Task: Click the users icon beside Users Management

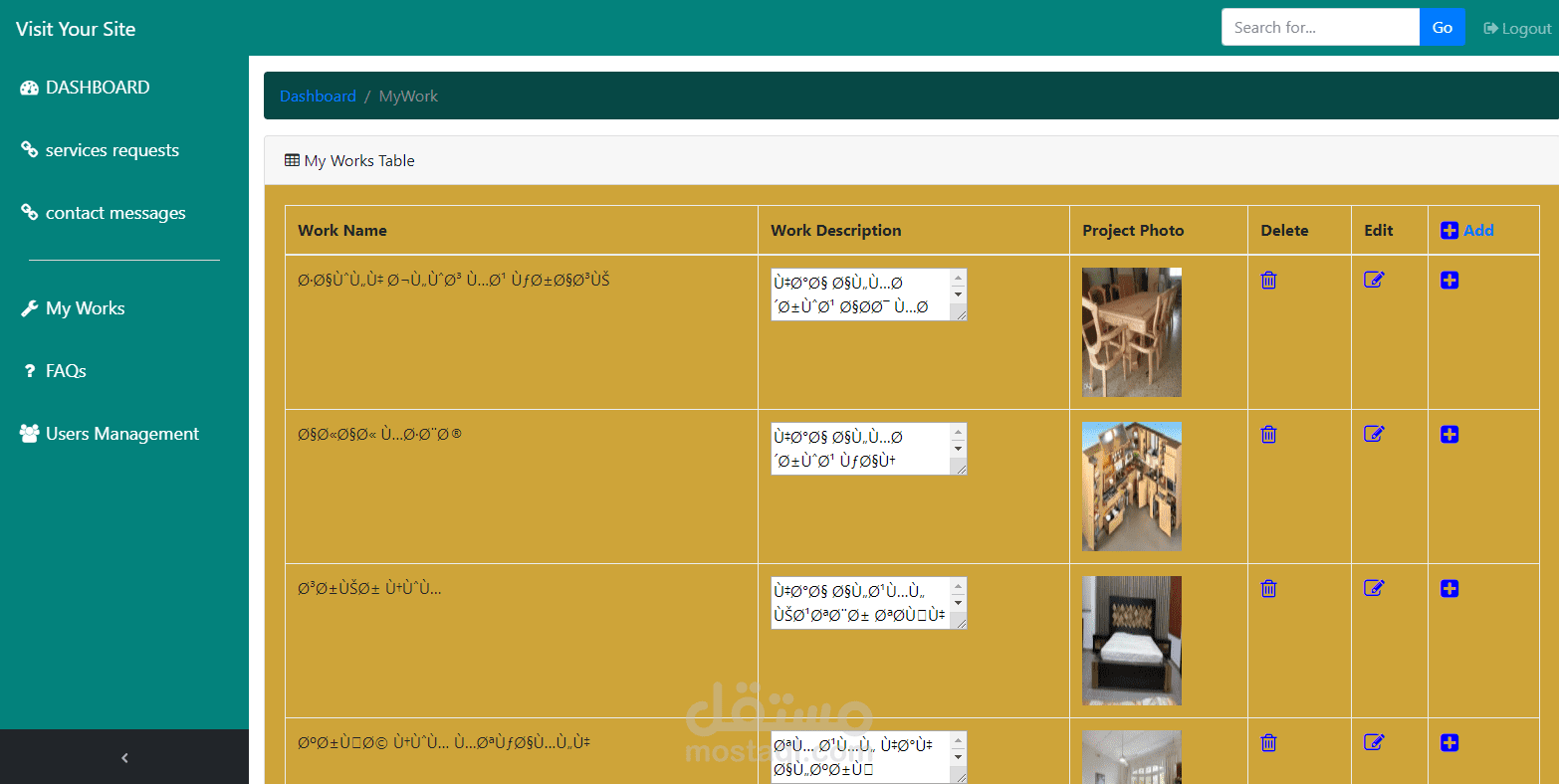Action: point(30,434)
